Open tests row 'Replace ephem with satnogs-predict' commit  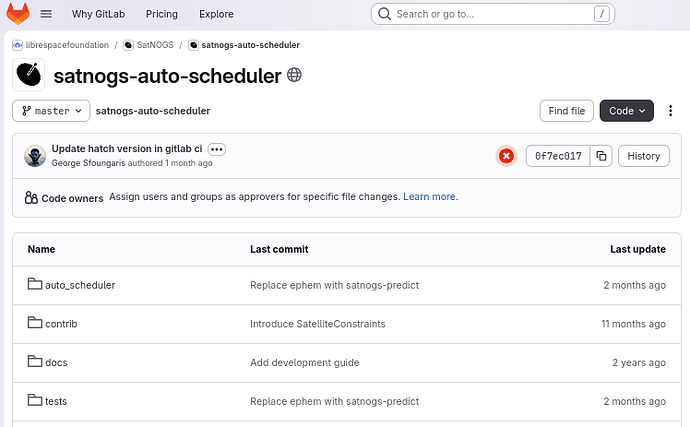click(x=334, y=401)
